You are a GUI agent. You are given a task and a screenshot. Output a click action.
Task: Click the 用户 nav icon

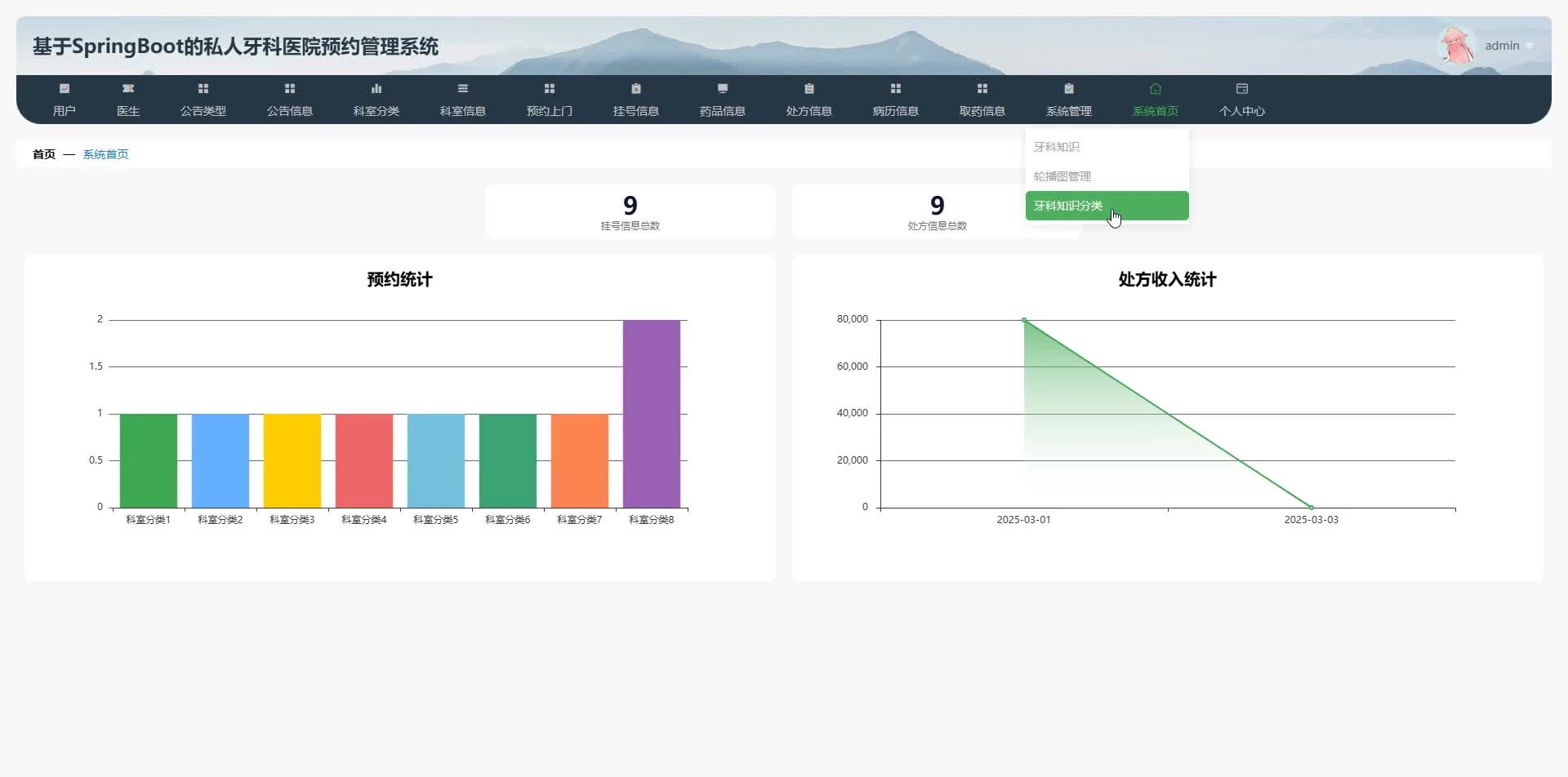[65, 88]
